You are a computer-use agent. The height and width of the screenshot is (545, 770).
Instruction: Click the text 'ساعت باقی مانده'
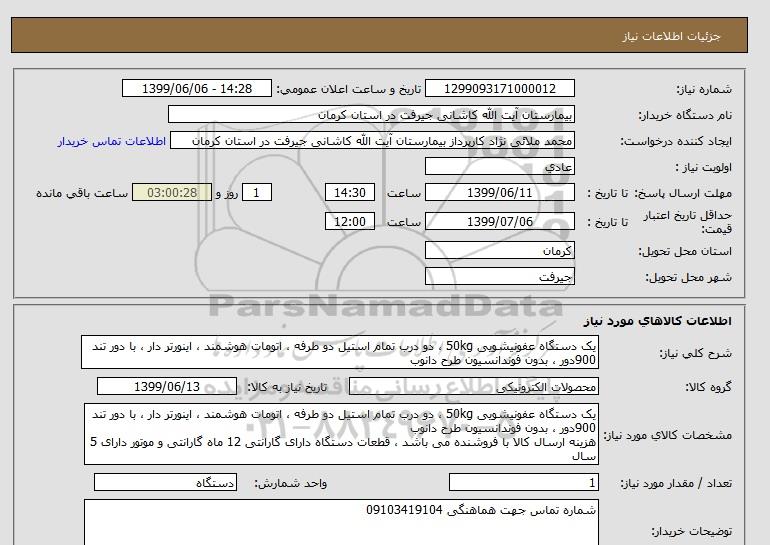82,193
